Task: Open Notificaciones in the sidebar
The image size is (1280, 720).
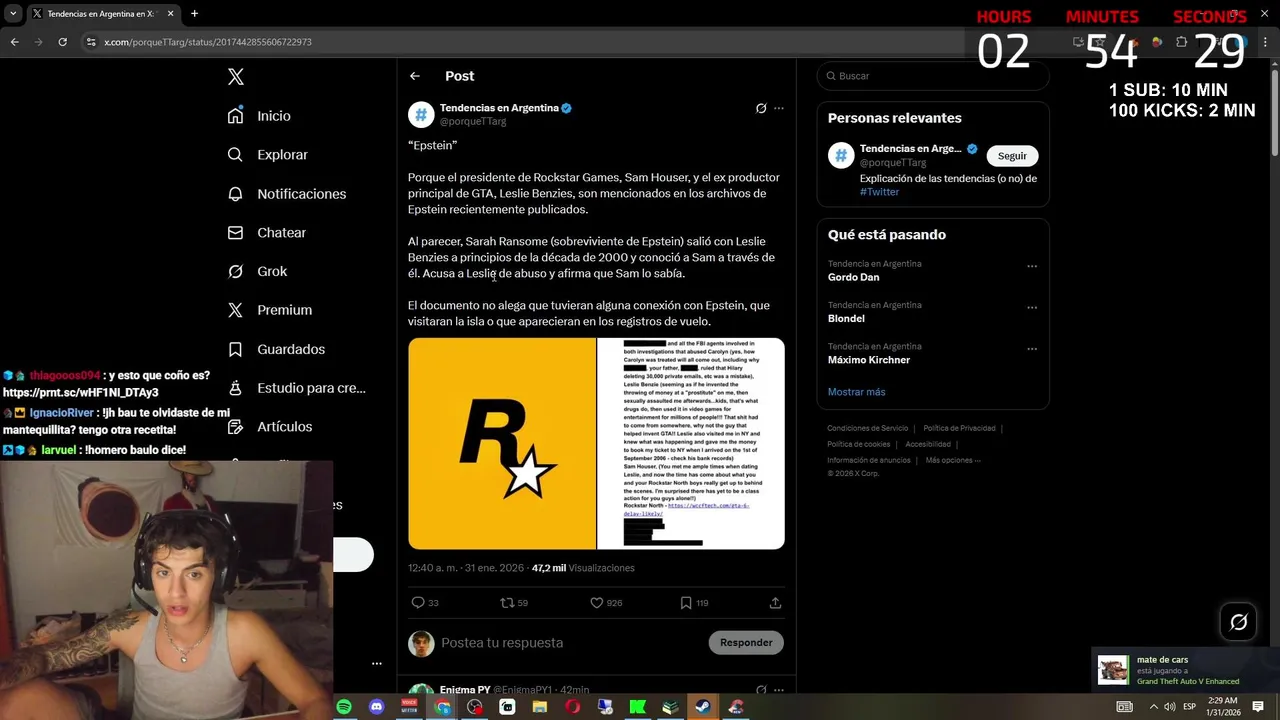Action: pyautogui.click(x=287, y=194)
